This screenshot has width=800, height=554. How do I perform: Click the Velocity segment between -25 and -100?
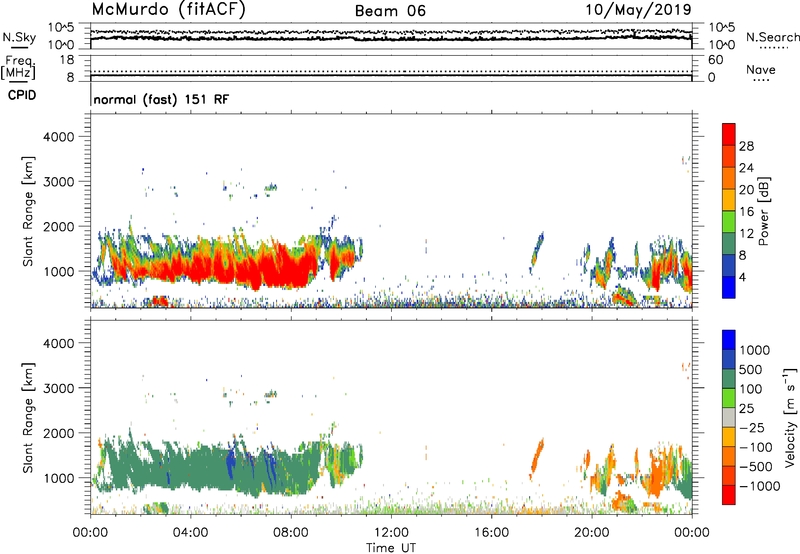point(729,437)
